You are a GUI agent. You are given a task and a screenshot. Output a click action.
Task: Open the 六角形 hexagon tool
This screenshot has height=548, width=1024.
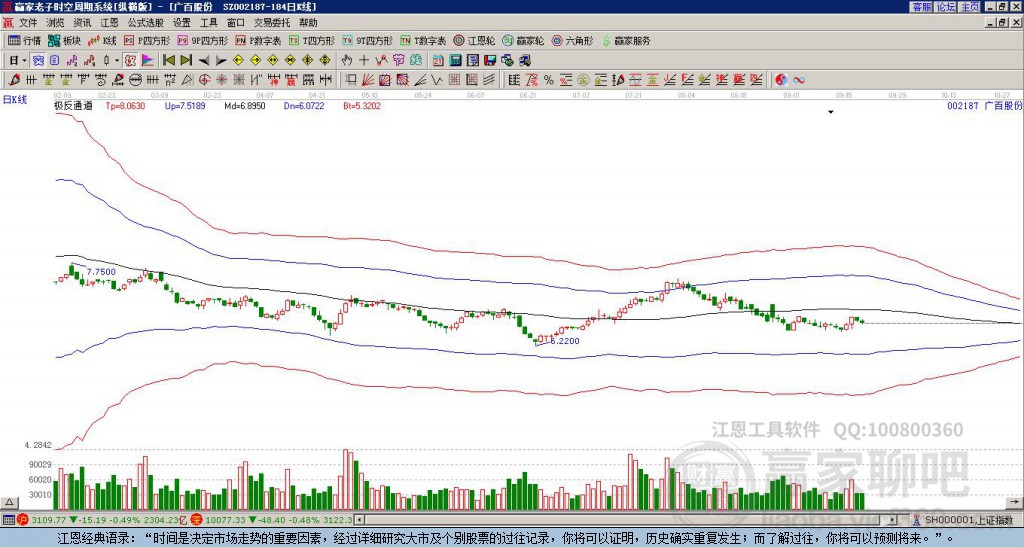tap(572, 40)
